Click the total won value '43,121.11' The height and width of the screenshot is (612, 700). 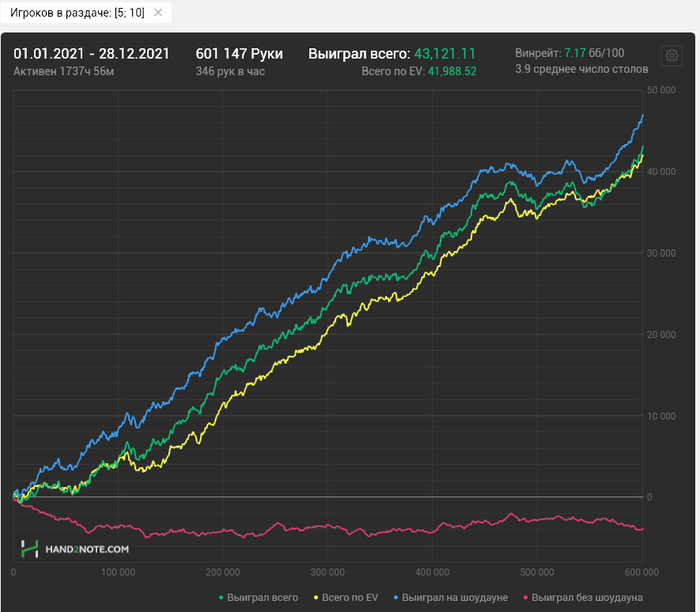[x=445, y=54]
